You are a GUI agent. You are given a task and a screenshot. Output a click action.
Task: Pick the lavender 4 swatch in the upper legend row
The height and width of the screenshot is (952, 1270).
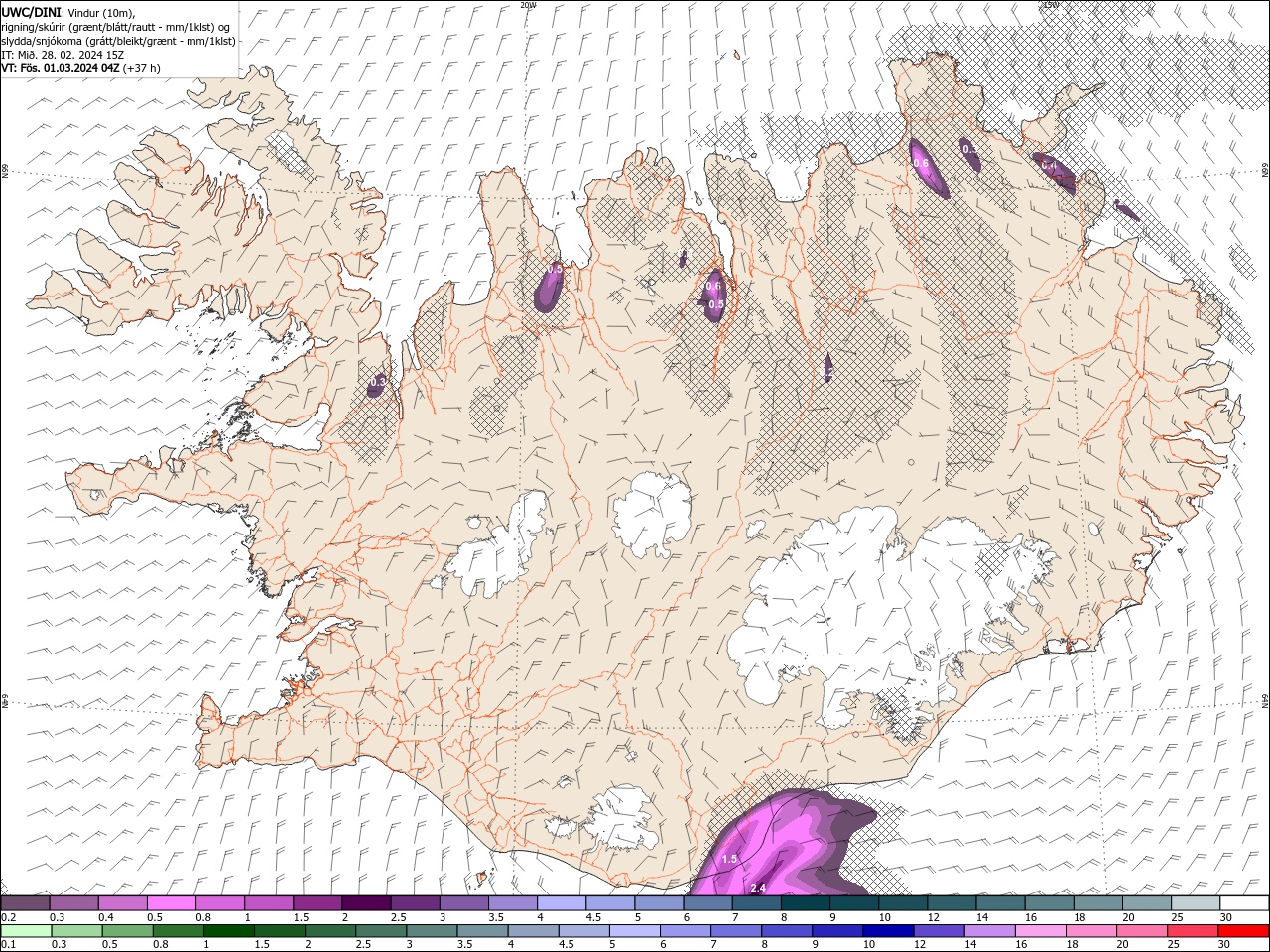tap(562, 903)
